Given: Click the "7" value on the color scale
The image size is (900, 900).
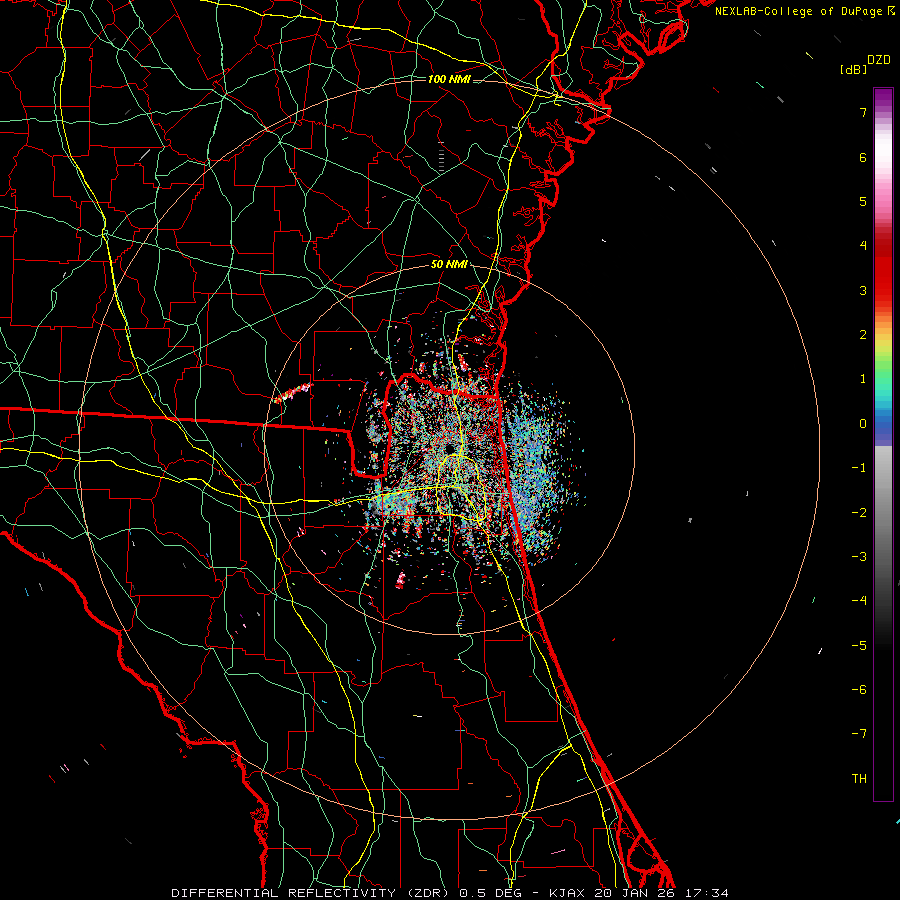Looking at the screenshot, I should coord(863,112).
